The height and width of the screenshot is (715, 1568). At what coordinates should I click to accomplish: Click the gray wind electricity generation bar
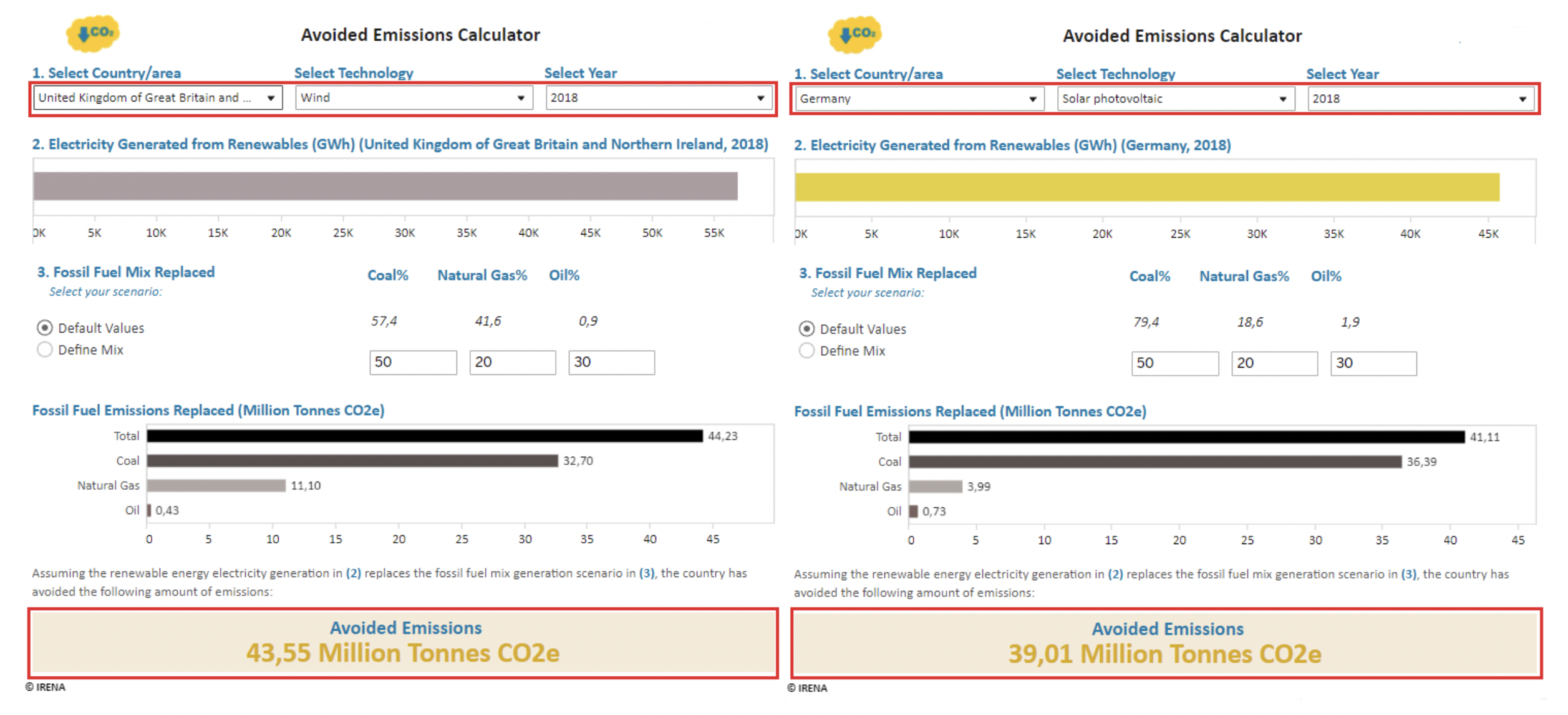[x=385, y=187]
